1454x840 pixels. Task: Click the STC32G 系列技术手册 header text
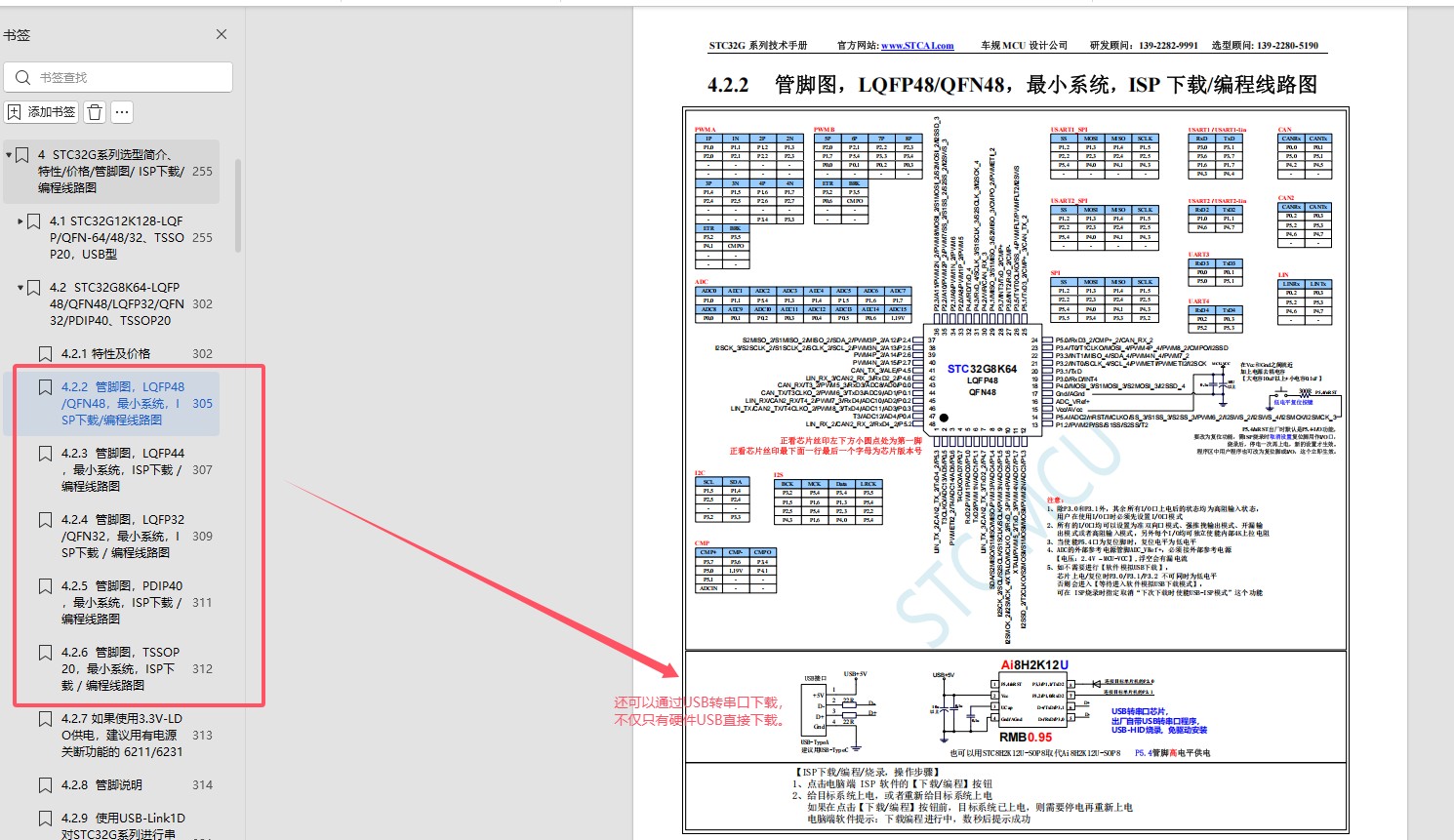click(x=758, y=46)
